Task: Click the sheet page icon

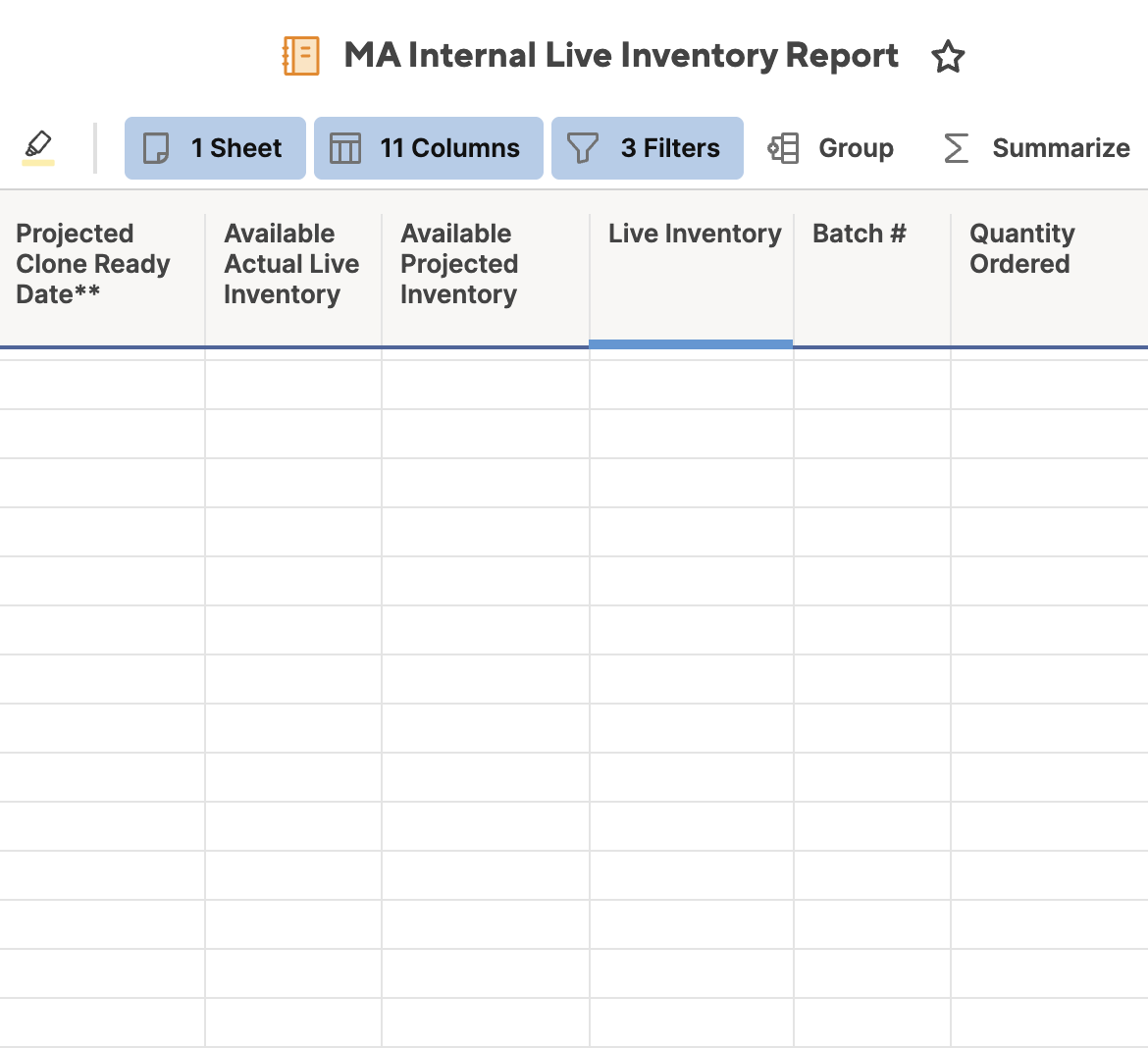Action: point(156,148)
